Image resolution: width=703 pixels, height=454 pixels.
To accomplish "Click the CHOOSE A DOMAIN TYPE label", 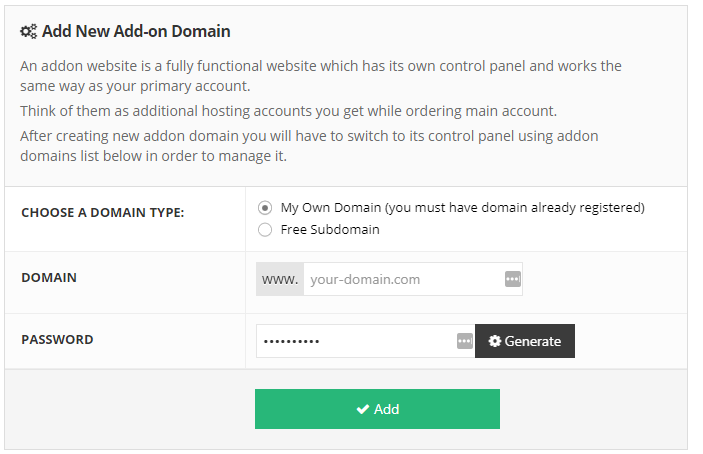I will pos(103,212).
